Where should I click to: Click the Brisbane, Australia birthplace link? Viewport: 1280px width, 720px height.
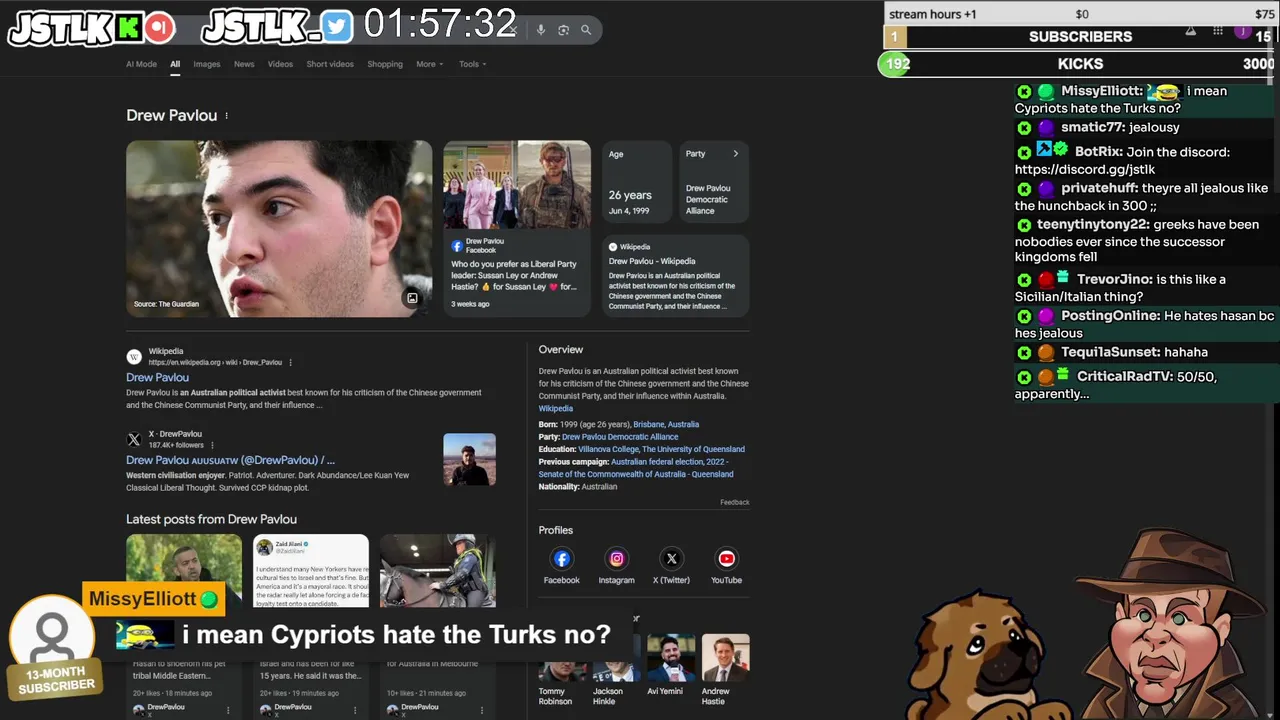666,424
